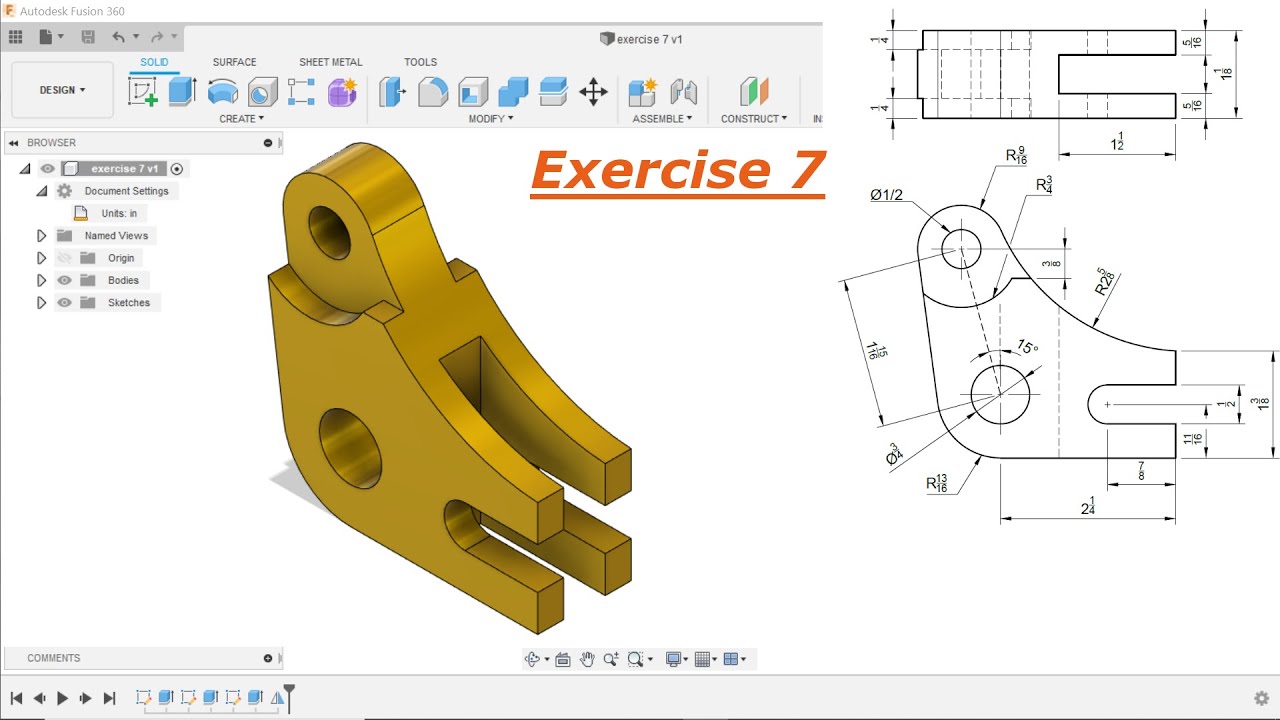Select the Pan hand tool
1280x720 pixels.
tap(587, 659)
